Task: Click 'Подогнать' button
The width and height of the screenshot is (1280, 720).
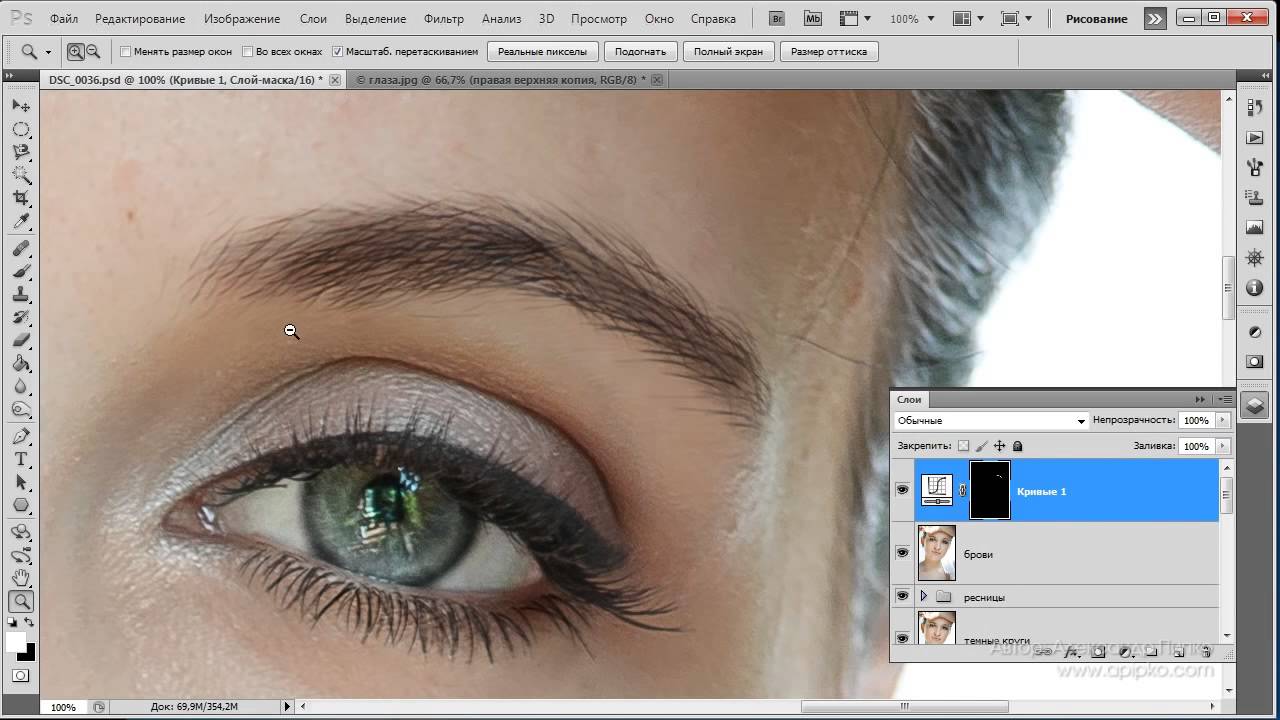Action: (640, 52)
